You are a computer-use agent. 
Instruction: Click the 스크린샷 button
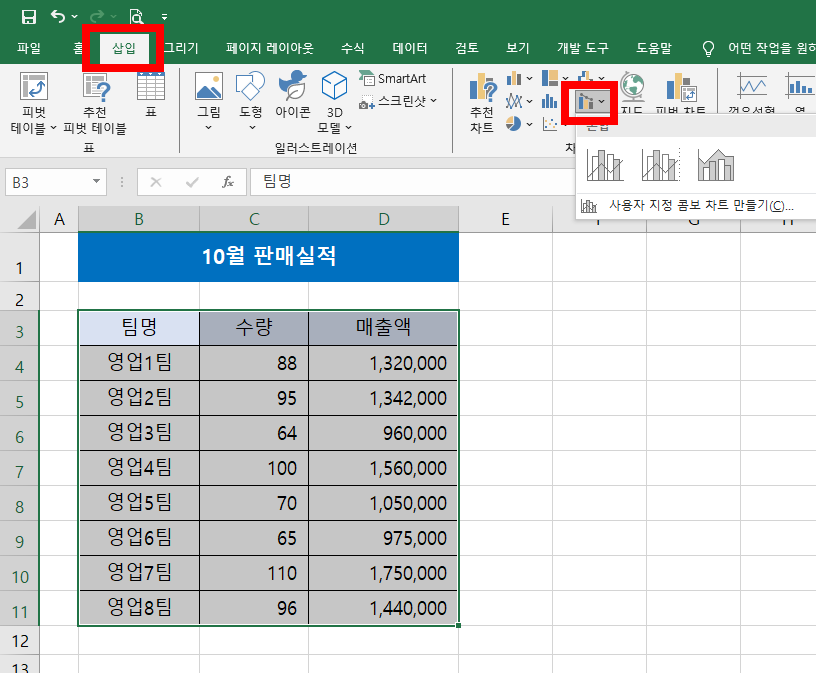pos(398,101)
